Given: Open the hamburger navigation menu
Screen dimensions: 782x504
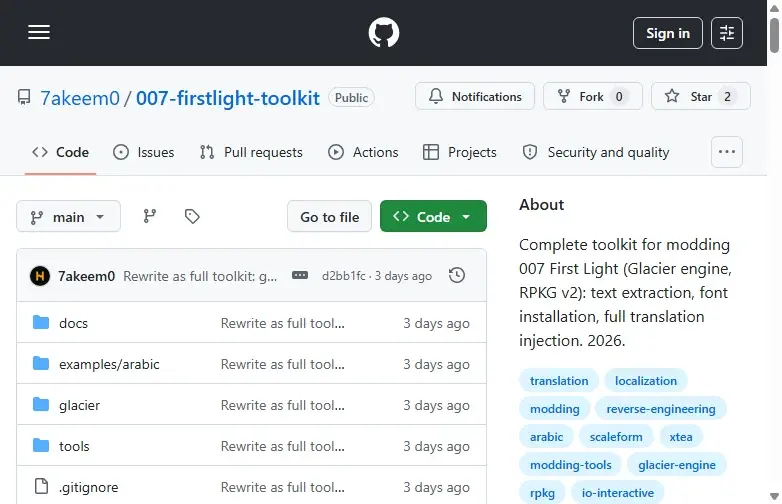Looking at the screenshot, I should tap(39, 32).
